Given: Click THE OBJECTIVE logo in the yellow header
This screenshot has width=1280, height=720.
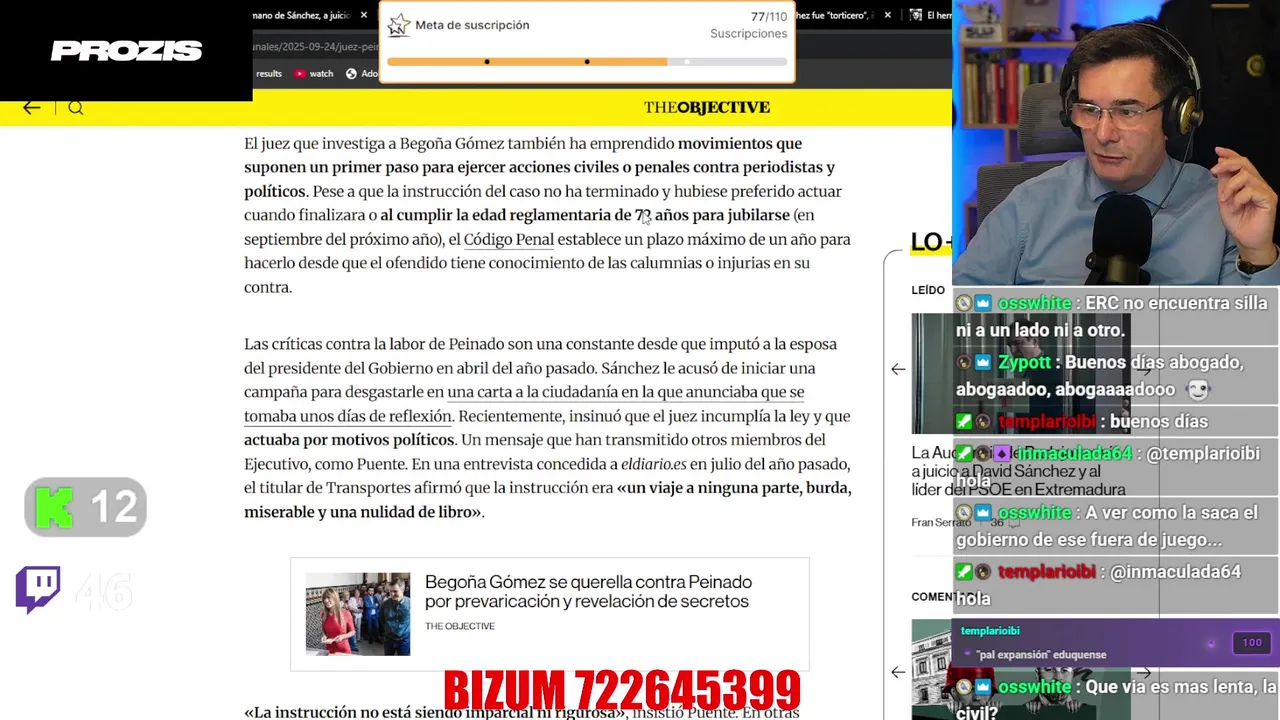Looking at the screenshot, I should coord(707,108).
